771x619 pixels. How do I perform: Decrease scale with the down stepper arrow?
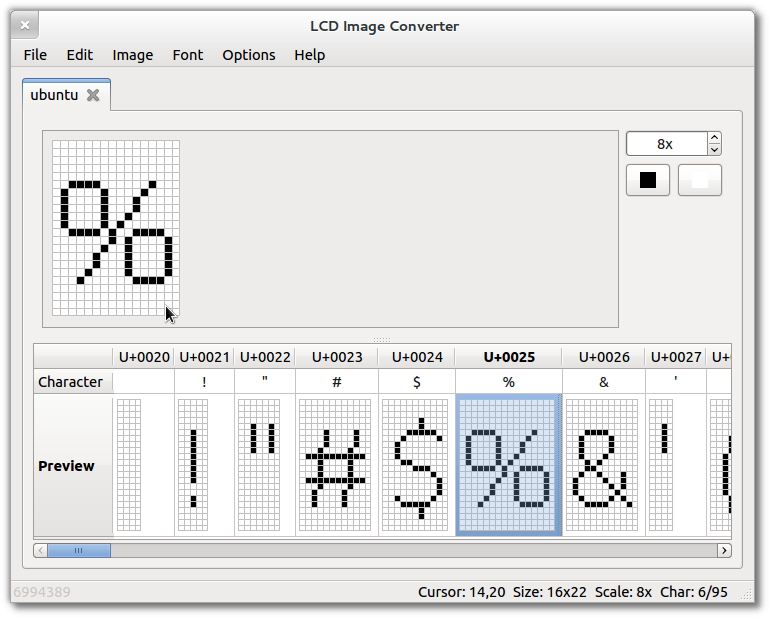tap(714, 149)
